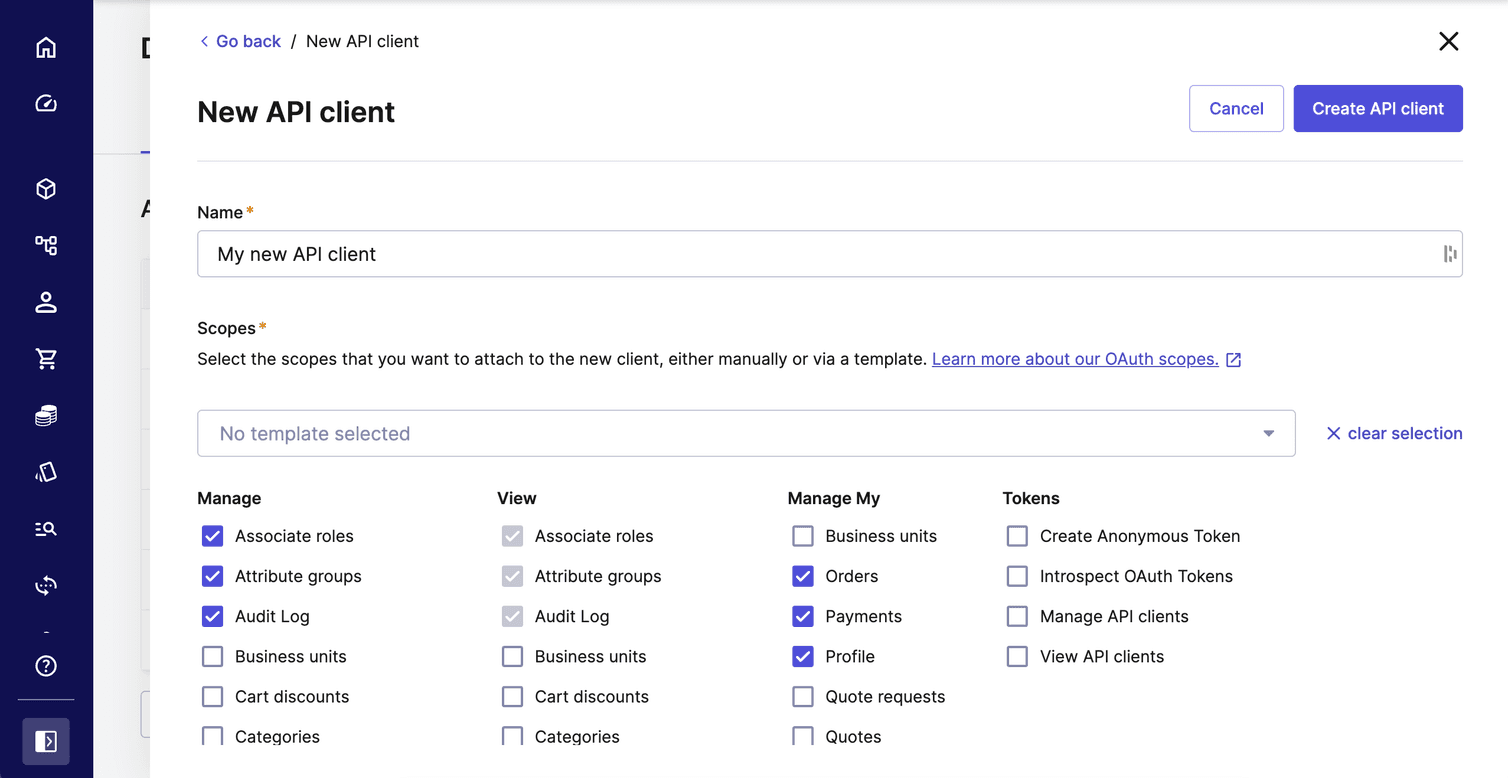
Task: Open the Customers section via person icon
Action: click(46, 302)
